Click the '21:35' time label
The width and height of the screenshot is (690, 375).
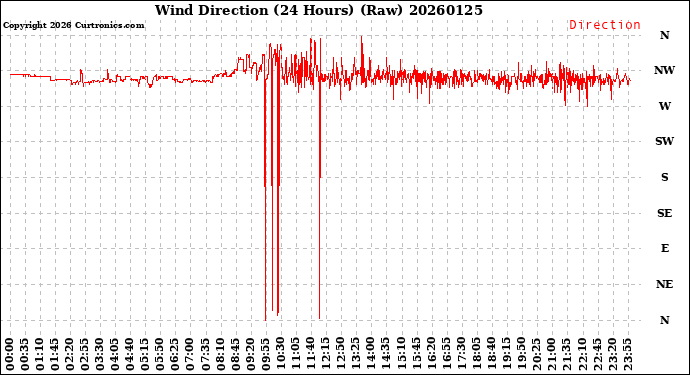(x=566, y=354)
